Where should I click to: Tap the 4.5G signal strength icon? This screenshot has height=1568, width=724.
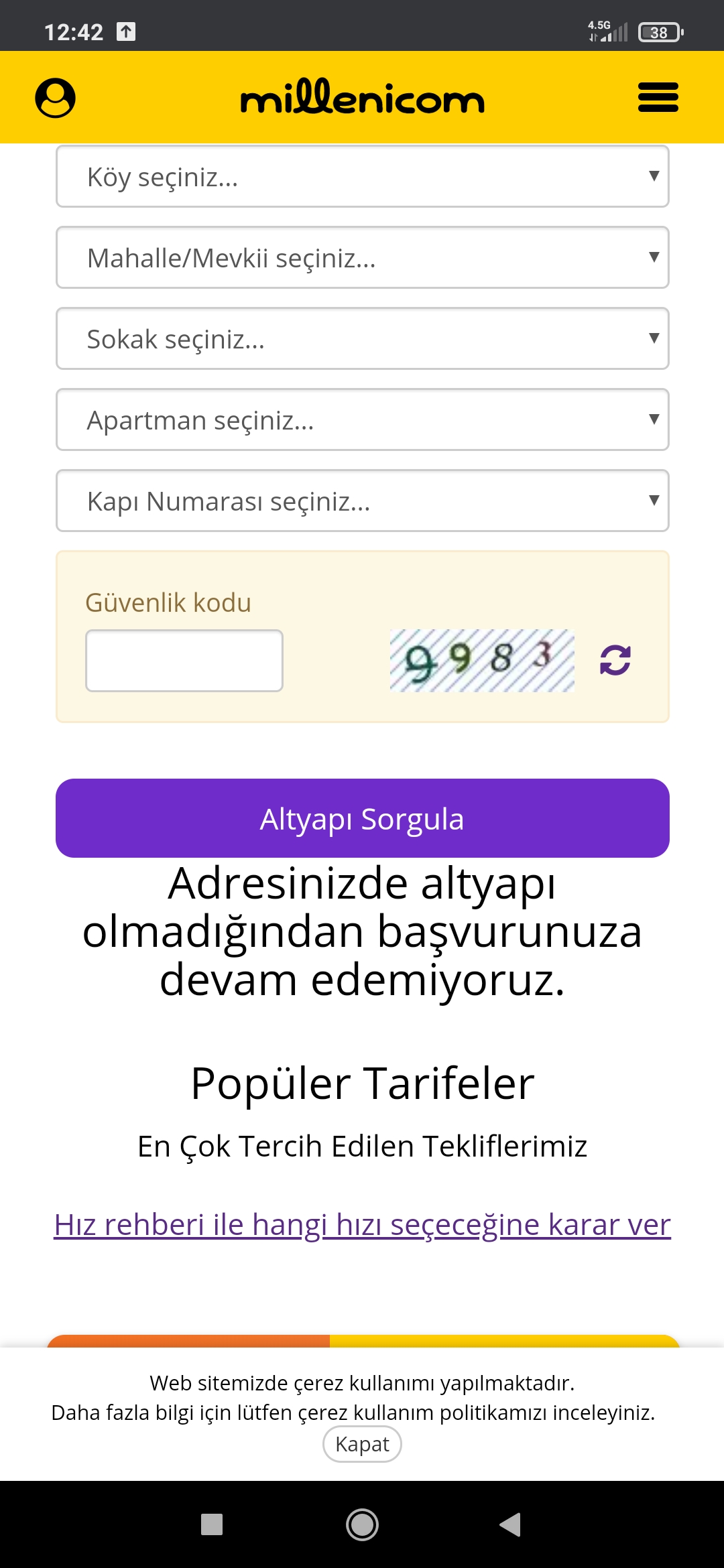pyautogui.click(x=607, y=31)
